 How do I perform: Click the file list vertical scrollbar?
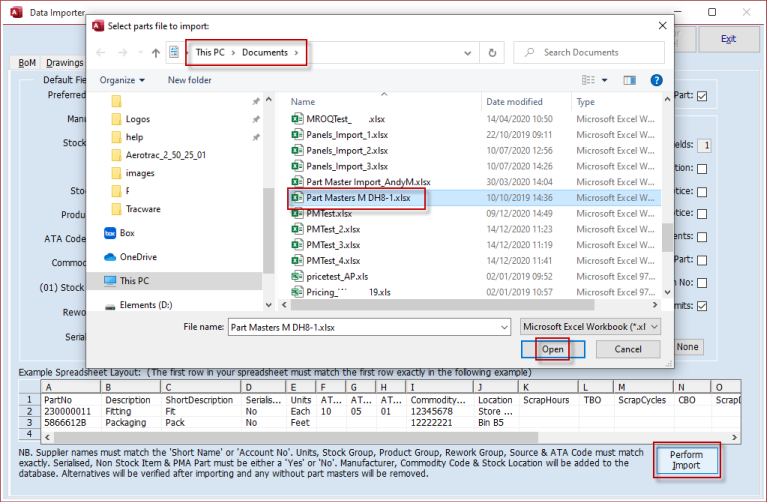click(x=667, y=237)
